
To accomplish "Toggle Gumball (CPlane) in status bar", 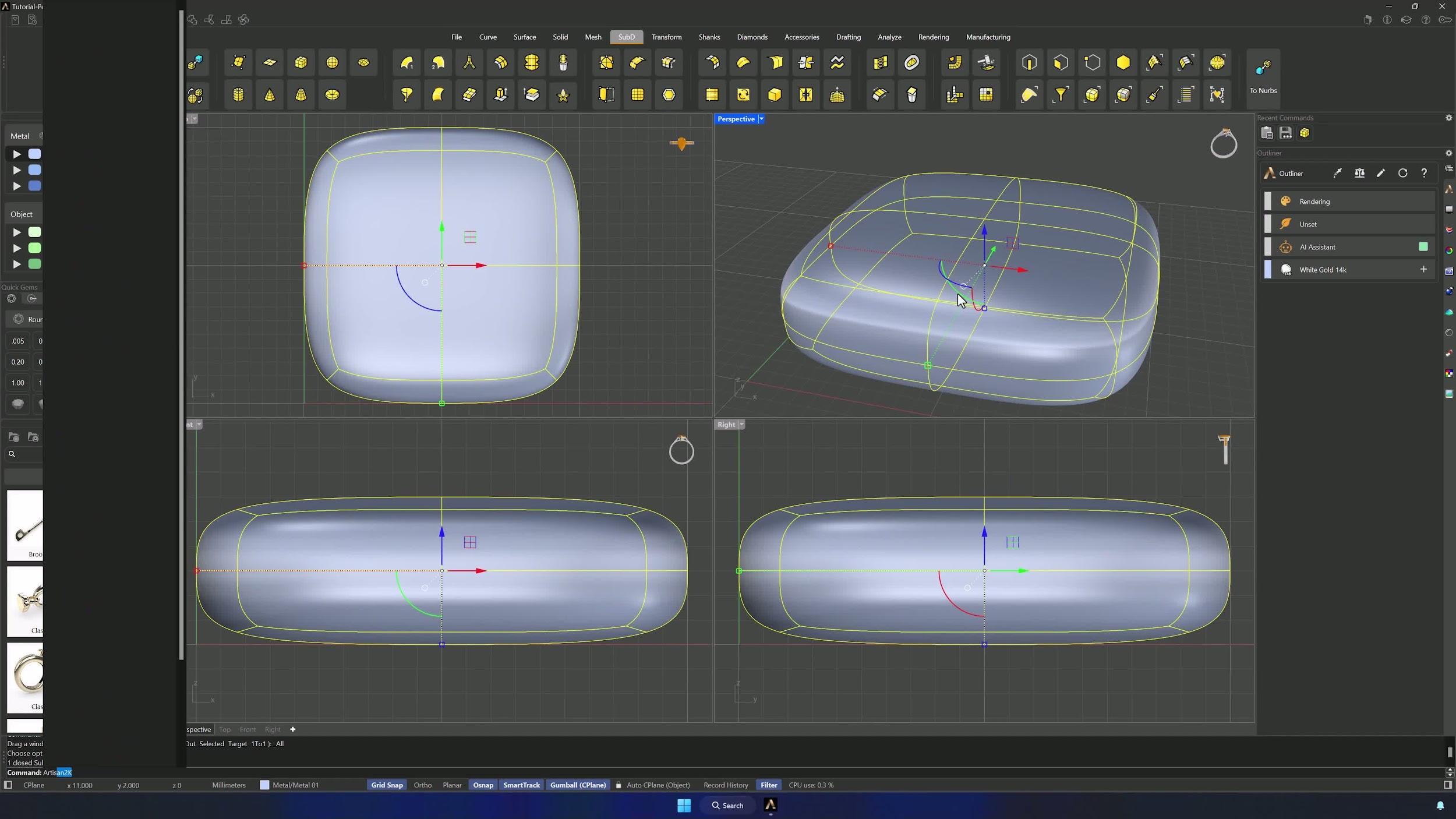I will (x=578, y=785).
